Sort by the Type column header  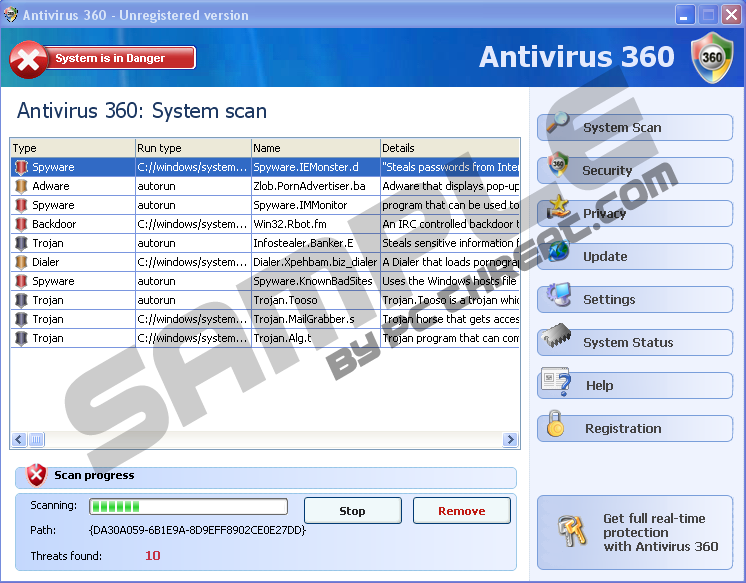[73, 148]
